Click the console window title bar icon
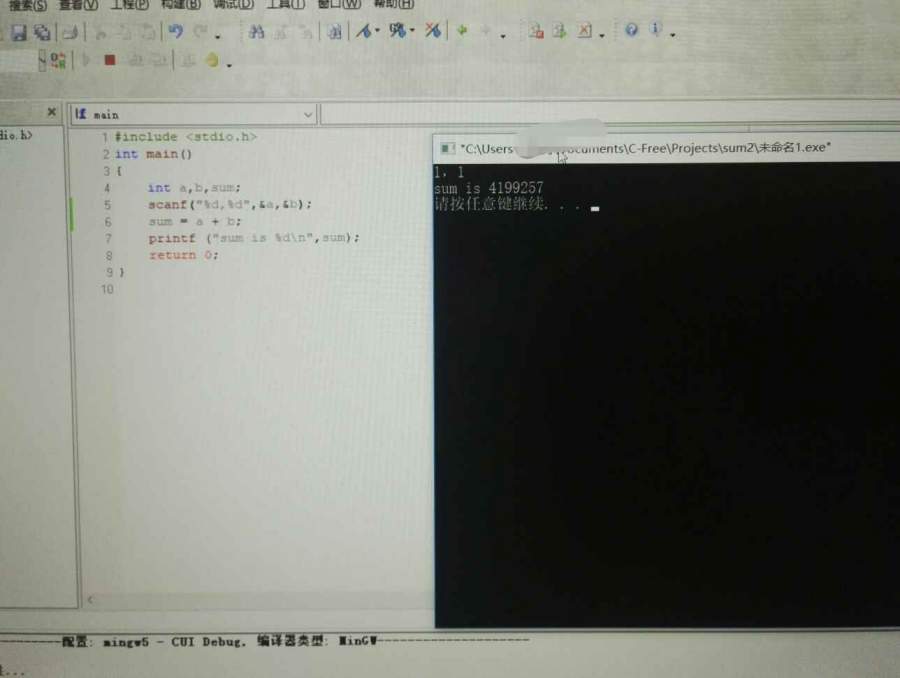The width and height of the screenshot is (900, 678). tap(447, 149)
